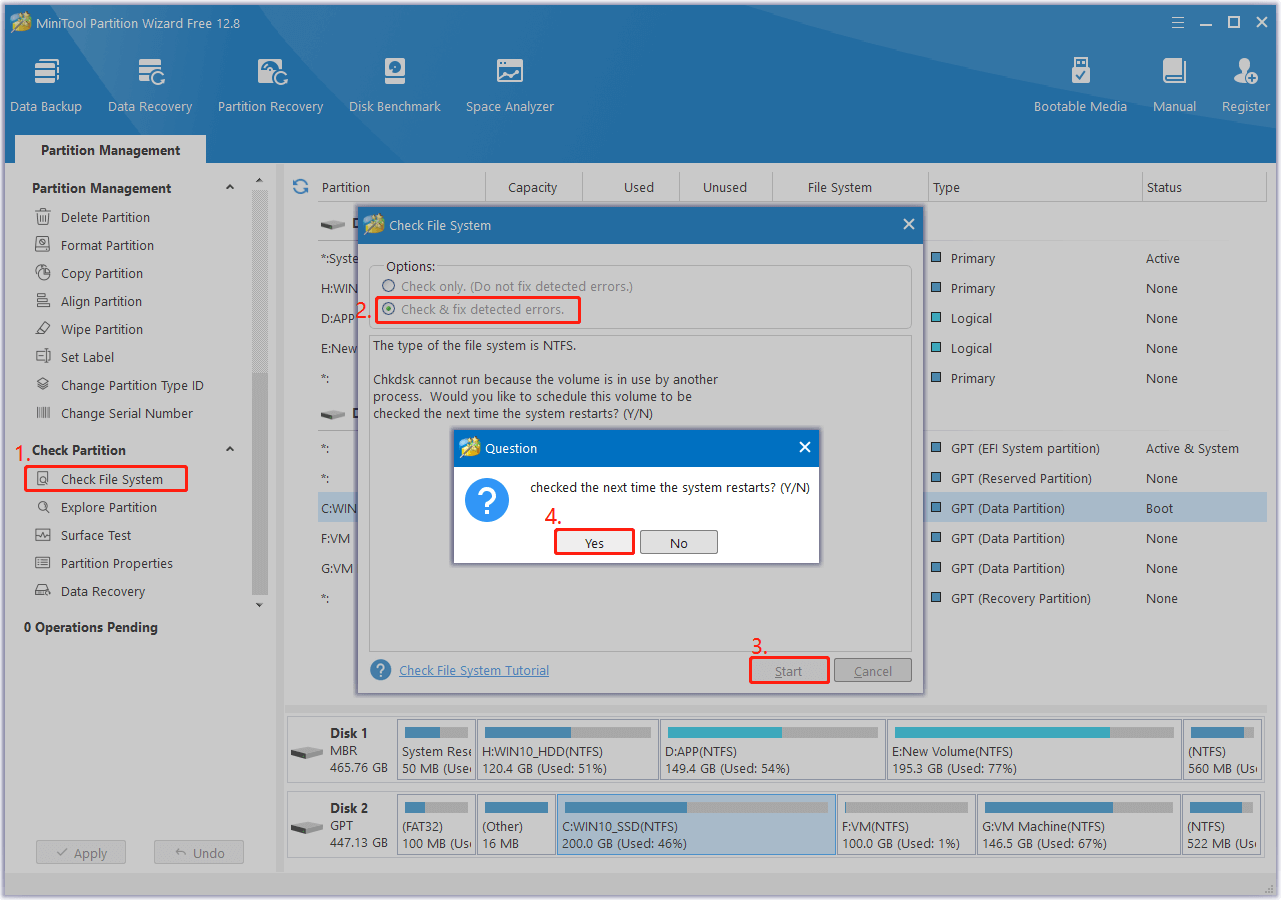Select the H:WIN10_HDD(NTFS) partition block
Viewport: 1281px width, 900px height.
(x=568, y=750)
